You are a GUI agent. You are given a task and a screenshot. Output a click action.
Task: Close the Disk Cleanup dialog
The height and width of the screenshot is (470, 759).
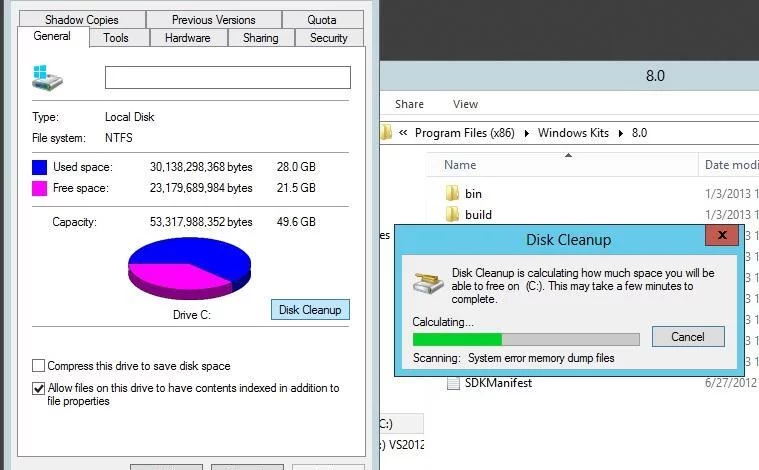[722, 235]
